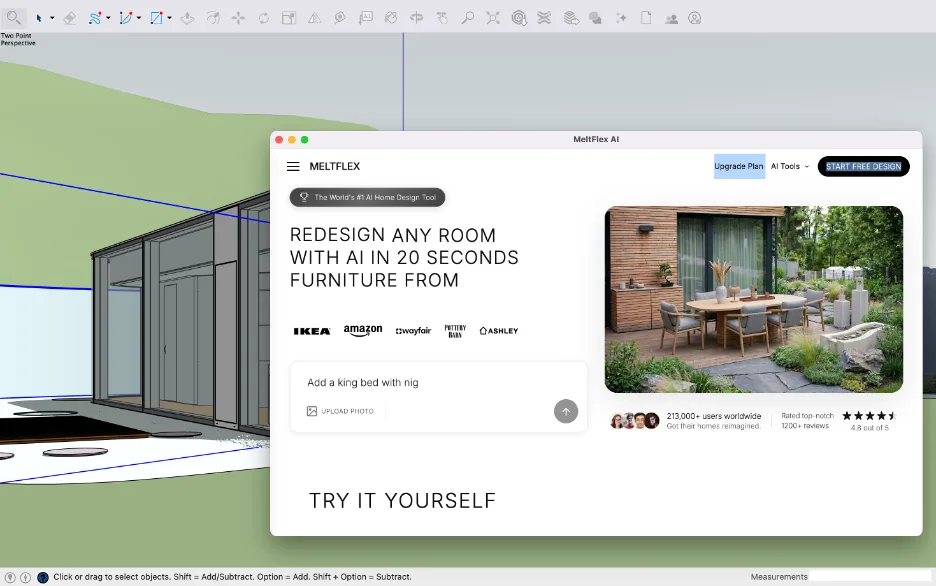This screenshot has height=586, width=936.
Task: Click the Wayfair brand logo
Action: [x=413, y=331]
